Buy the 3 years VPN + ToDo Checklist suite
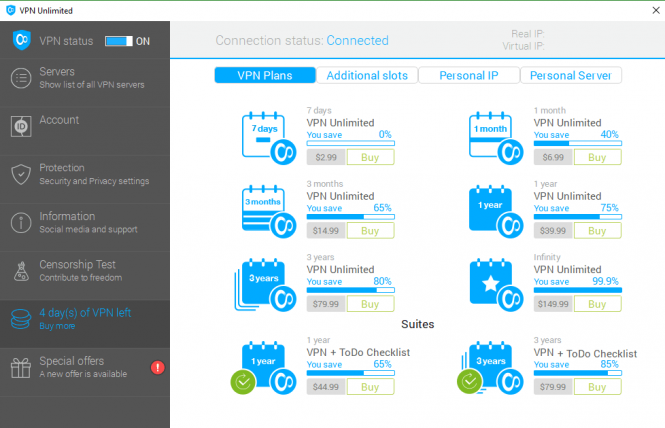 [x=598, y=387]
